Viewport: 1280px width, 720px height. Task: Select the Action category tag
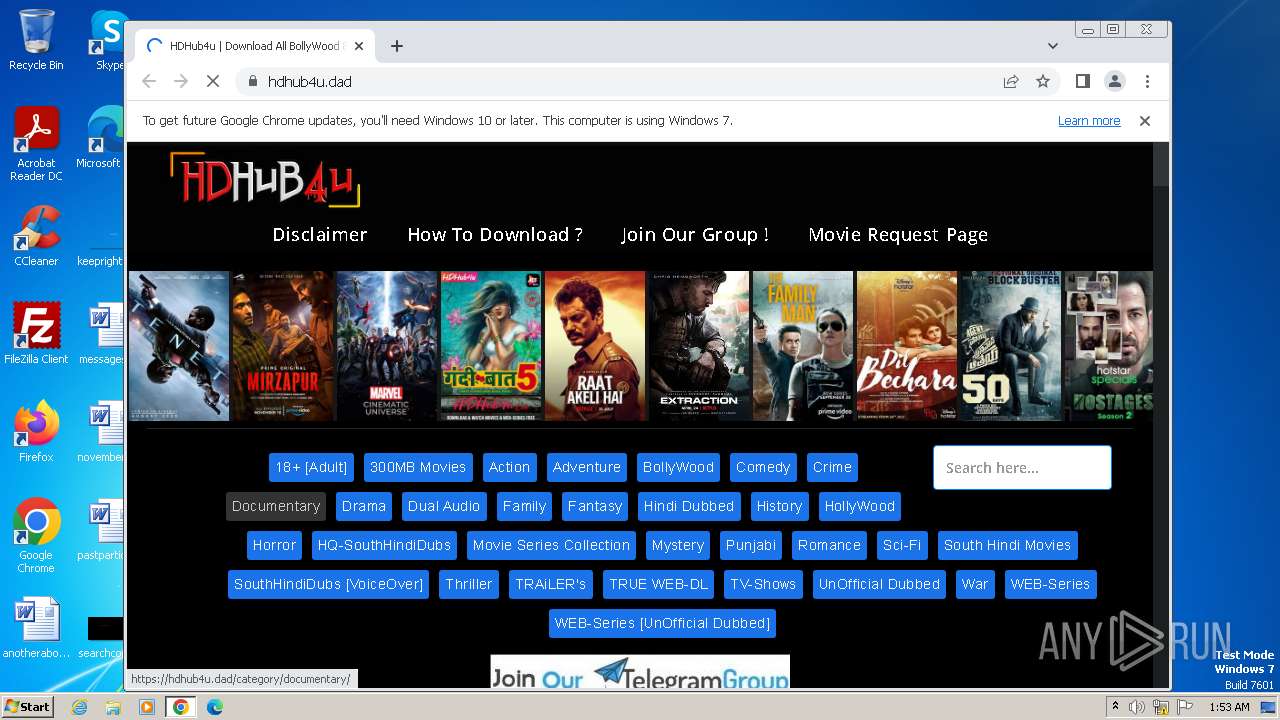509,468
